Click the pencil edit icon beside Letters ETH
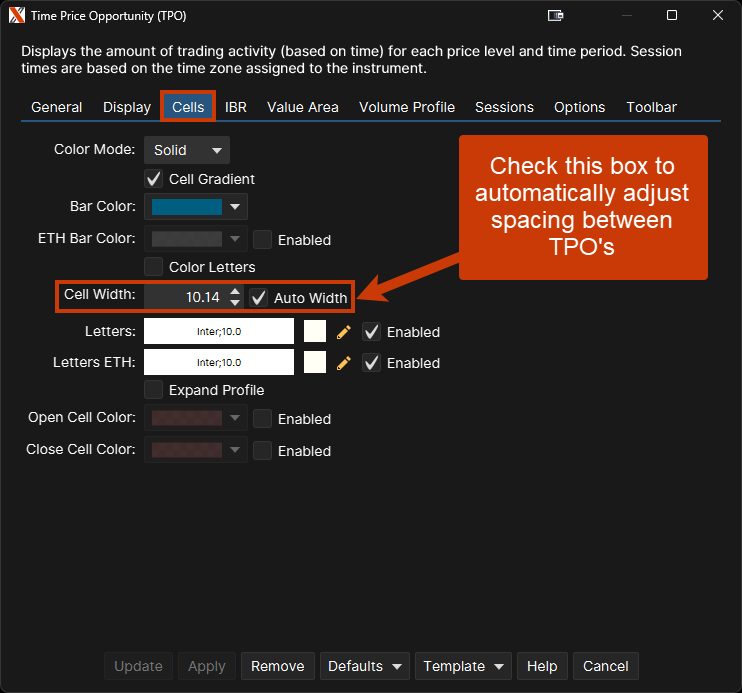The height and width of the screenshot is (693, 742). (344, 363)
